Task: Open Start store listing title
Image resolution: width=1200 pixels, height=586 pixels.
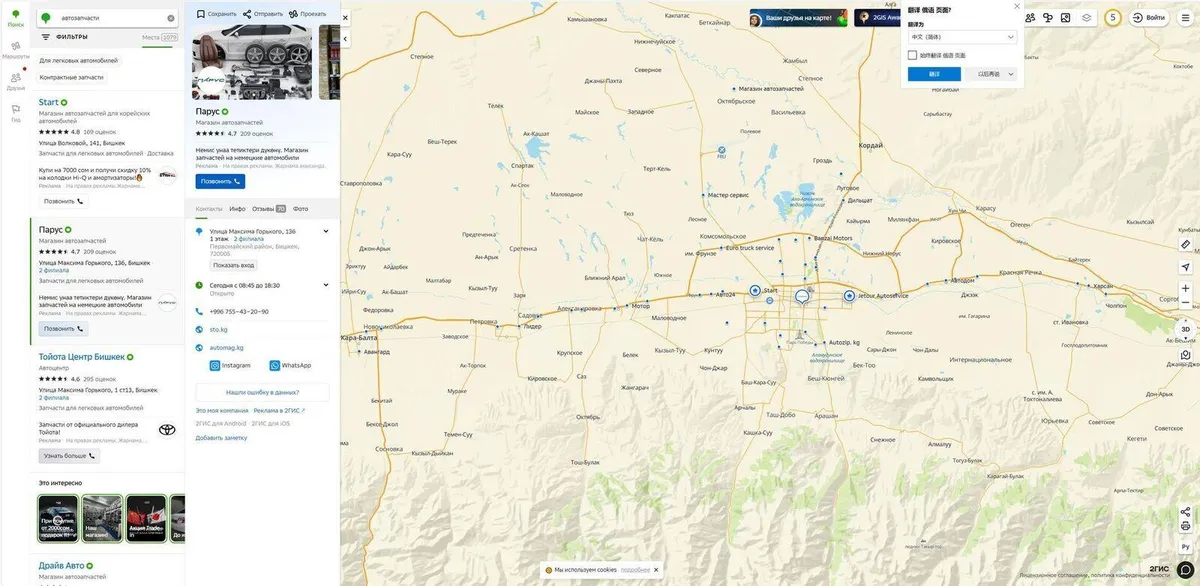Action: (49, 102)
